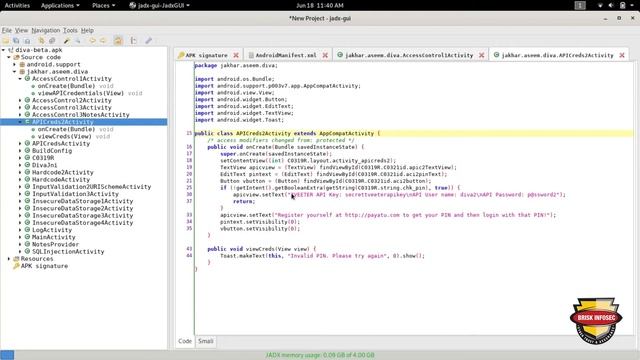This screenshot has width=640, height=360.
Task: Click the key icon beside APK signature in the tree
Action: 16,266
